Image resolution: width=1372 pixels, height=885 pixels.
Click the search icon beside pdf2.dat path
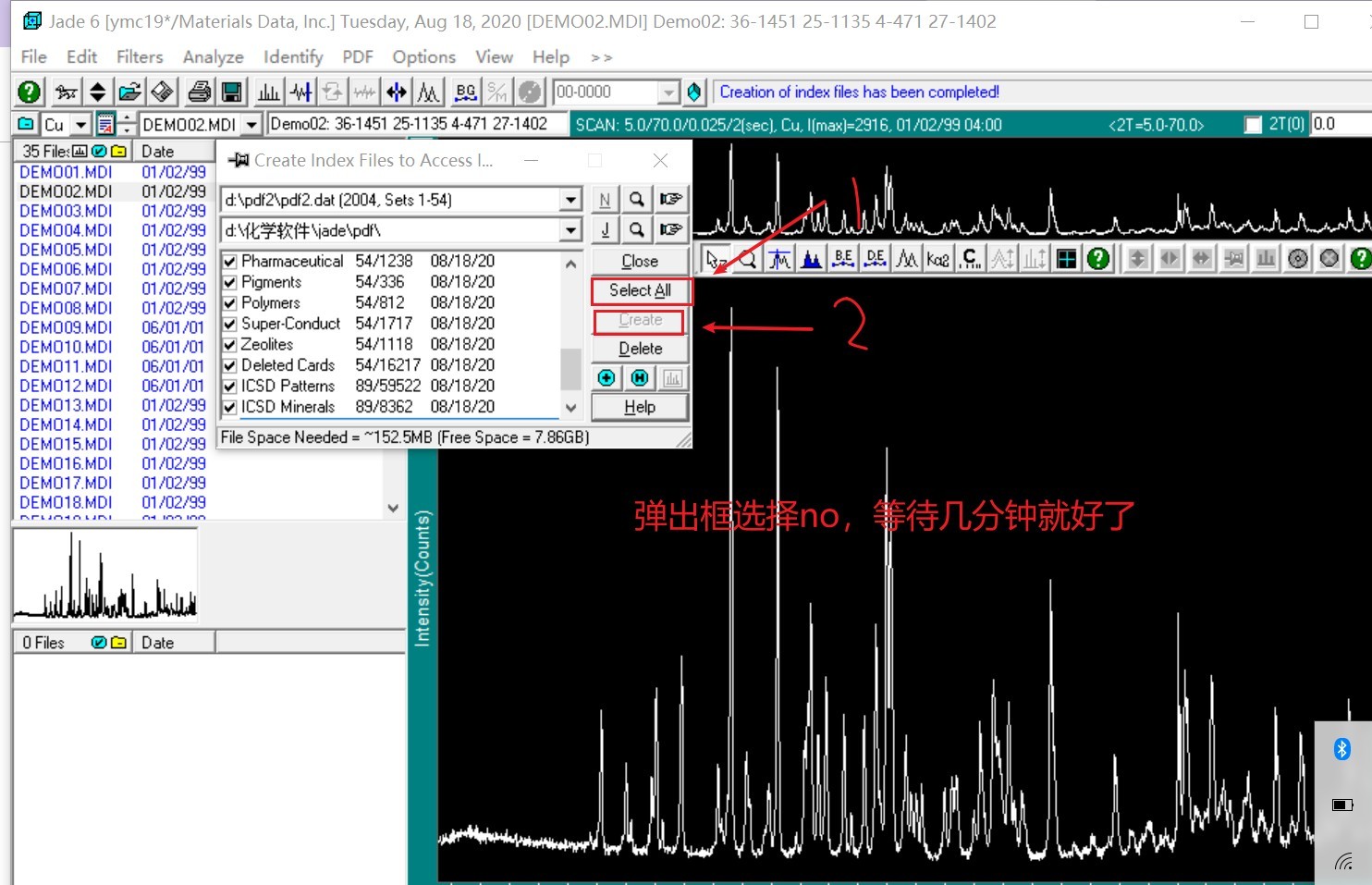(637, 199)
